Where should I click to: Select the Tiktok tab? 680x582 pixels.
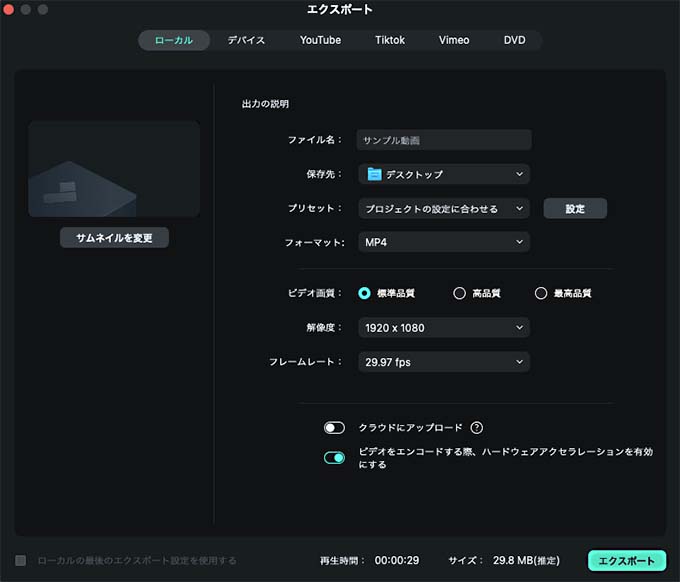(x=390, y=40)
